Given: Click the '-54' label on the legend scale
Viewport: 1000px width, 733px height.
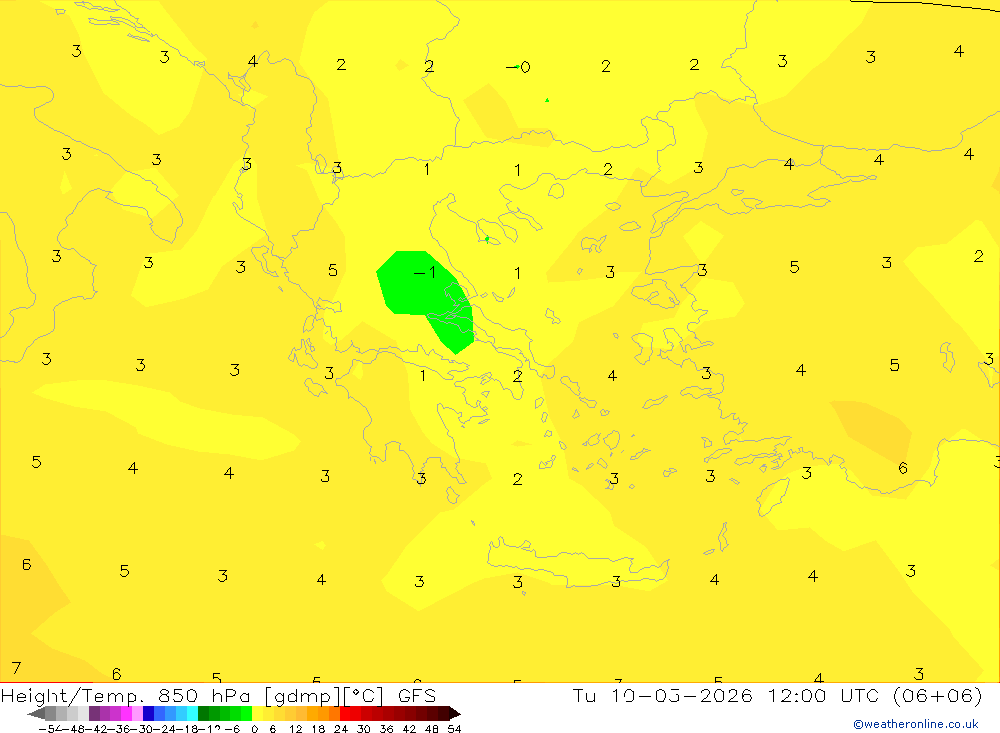Looking at the screenshot, I should [50, 729].
